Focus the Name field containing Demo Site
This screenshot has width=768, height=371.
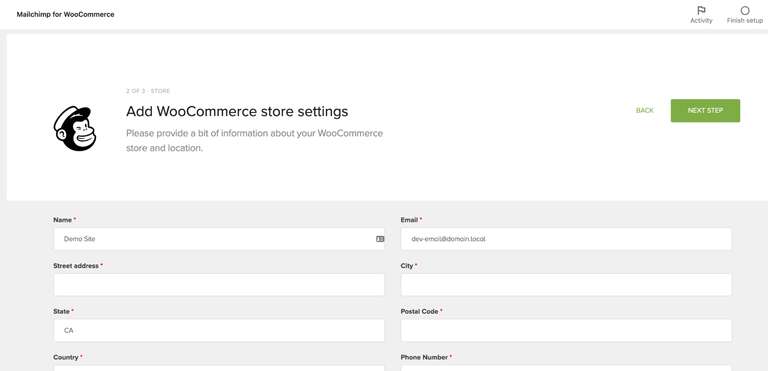click(219, 239)
